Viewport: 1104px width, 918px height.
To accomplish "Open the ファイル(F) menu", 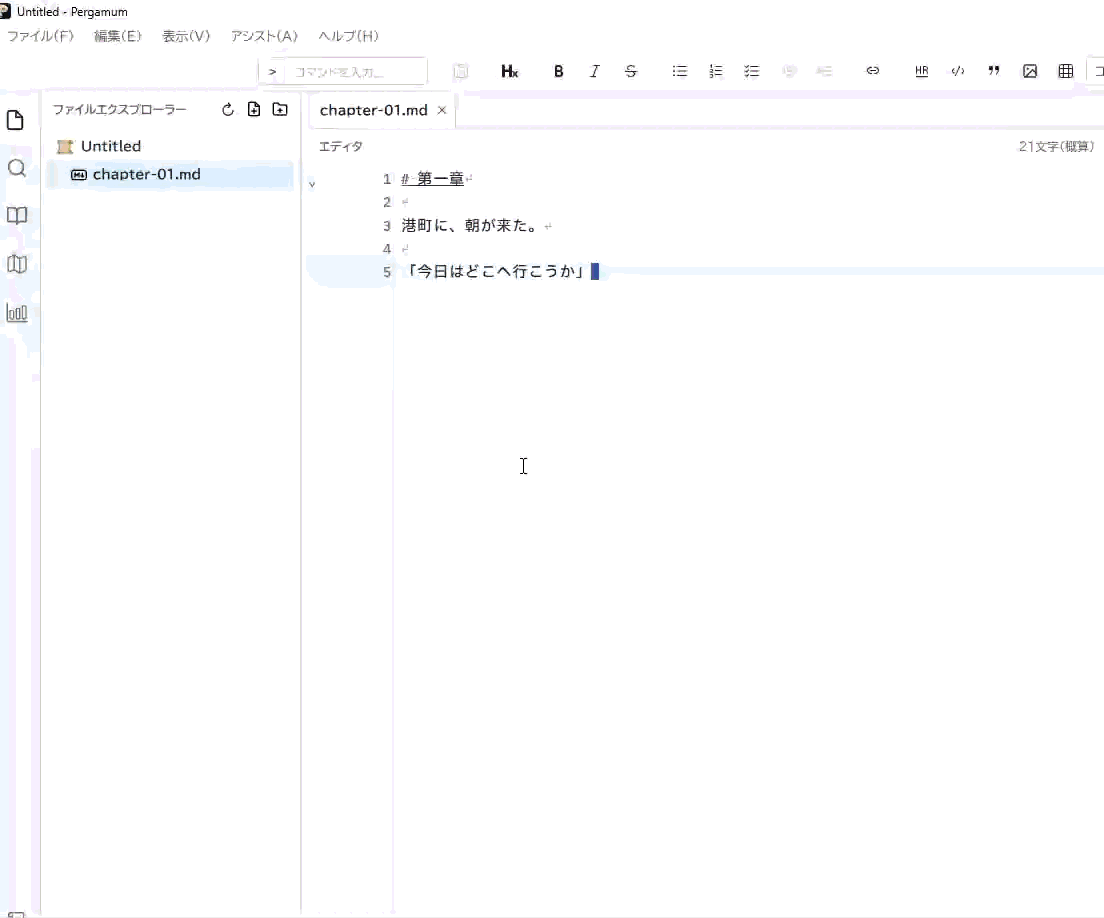I will (x=41, y=36).
